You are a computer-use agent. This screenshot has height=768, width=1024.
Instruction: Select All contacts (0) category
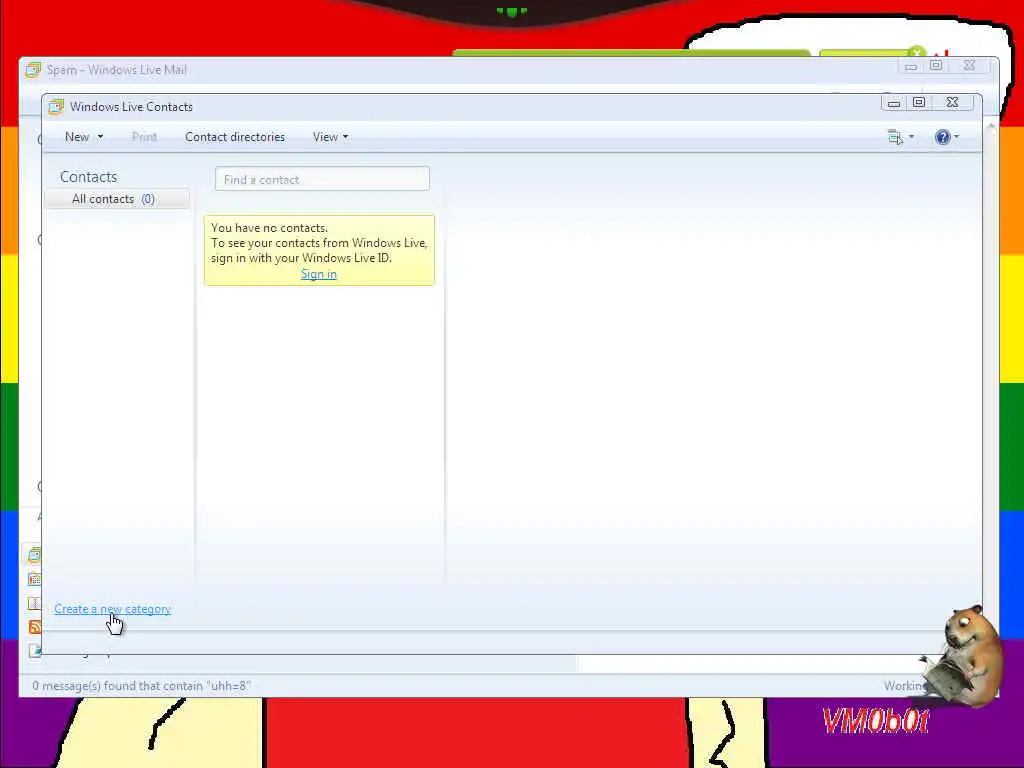click(x=117, y=199)
